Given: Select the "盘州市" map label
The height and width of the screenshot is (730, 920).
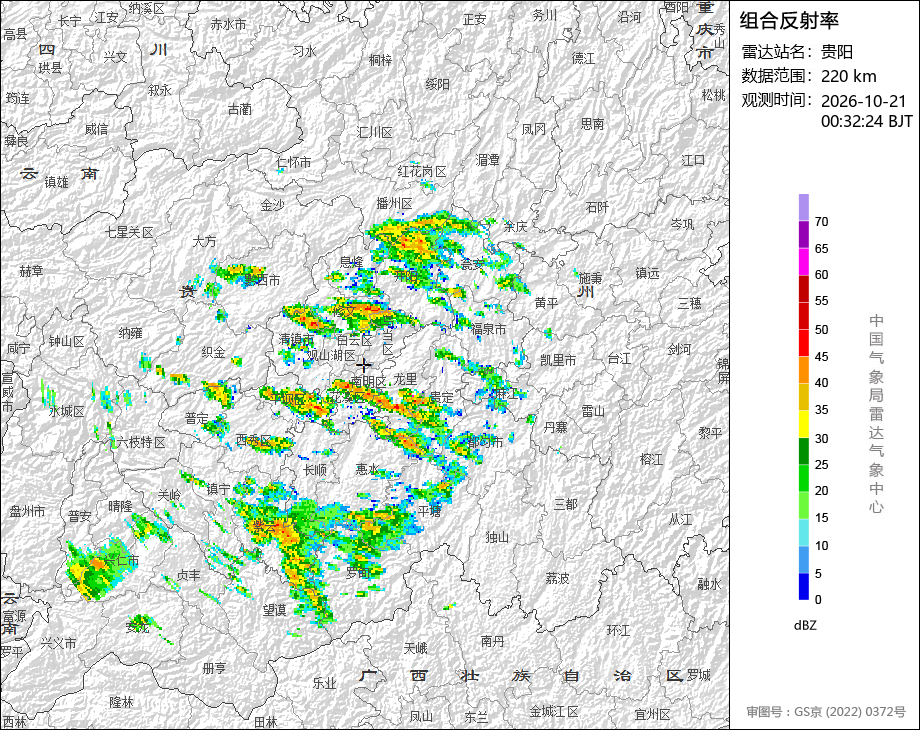Looking at the screenshot, I should 27,511.
